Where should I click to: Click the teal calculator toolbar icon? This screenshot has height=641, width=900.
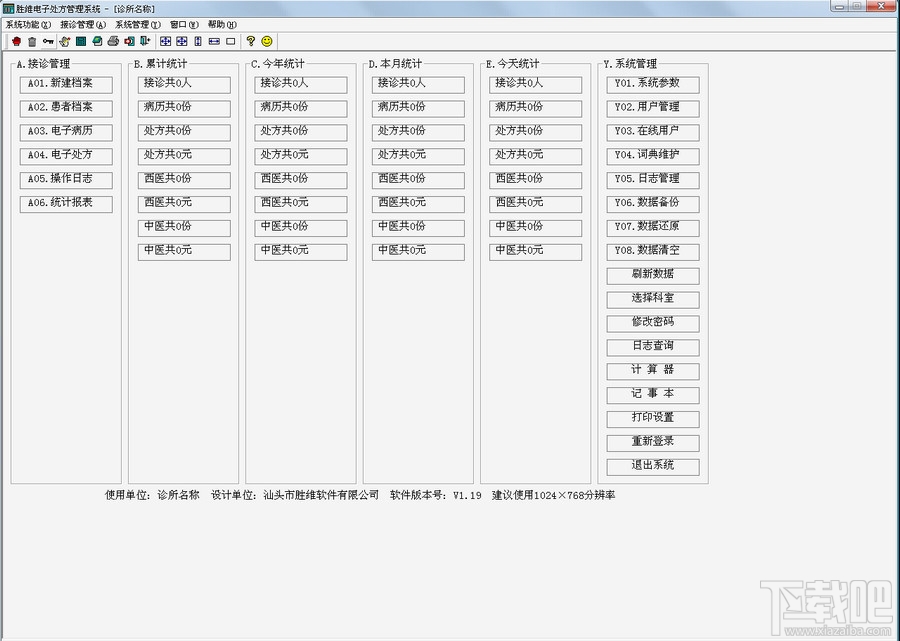(81, 41)
